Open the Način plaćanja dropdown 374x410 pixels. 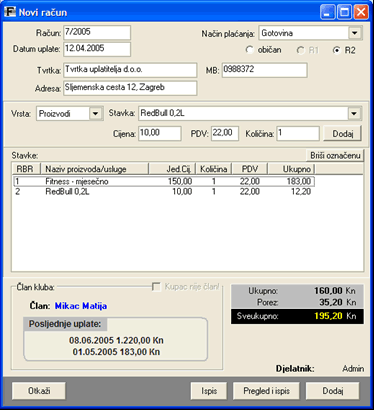355,33
